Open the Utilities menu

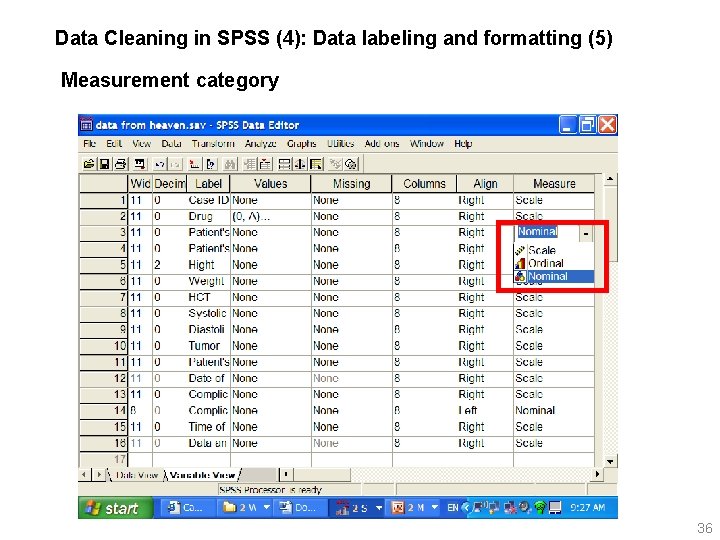click(340, 144)
